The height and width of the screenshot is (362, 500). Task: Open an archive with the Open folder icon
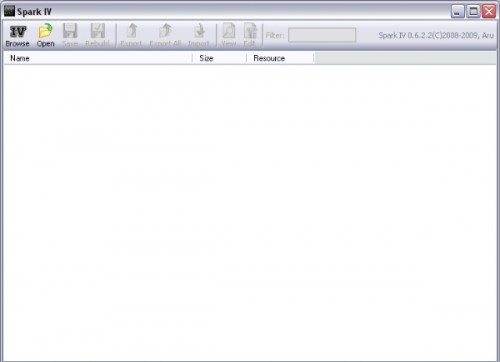tap(45, 31)
